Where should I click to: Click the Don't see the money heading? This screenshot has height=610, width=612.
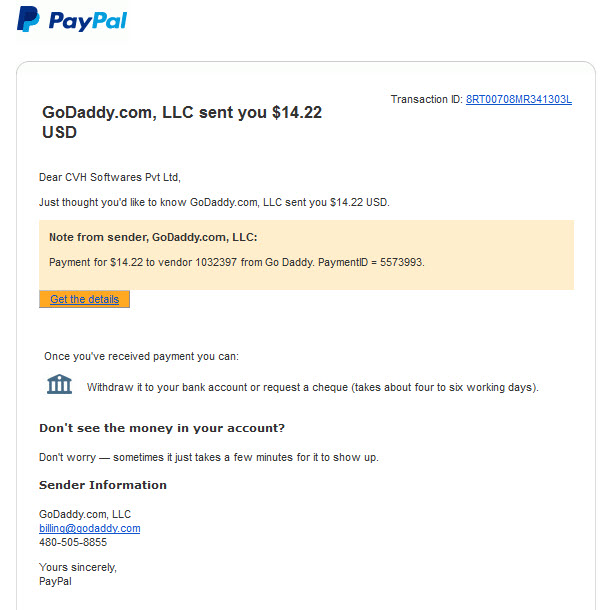tap(162, 428)
